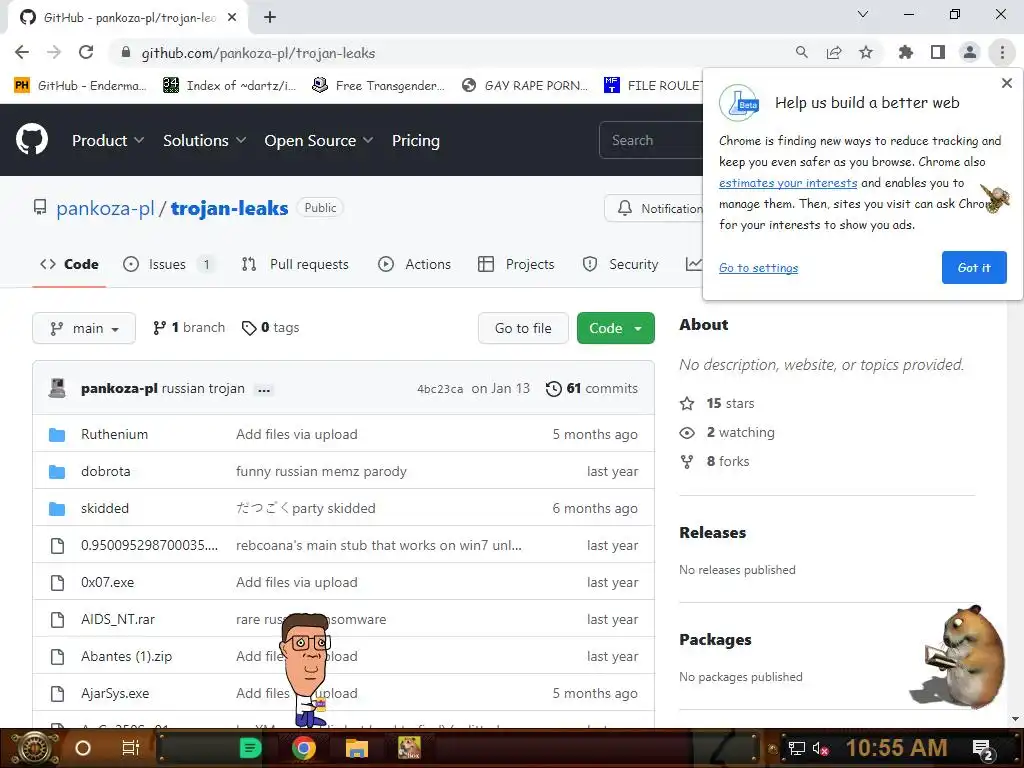Open the Chrome three-dot menu

pyautogui.click(x=1002, y=52)
